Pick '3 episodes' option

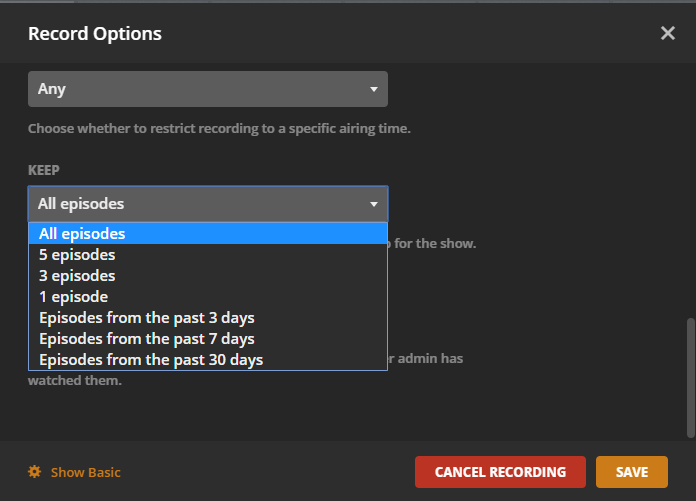click(x=77, y=276)
